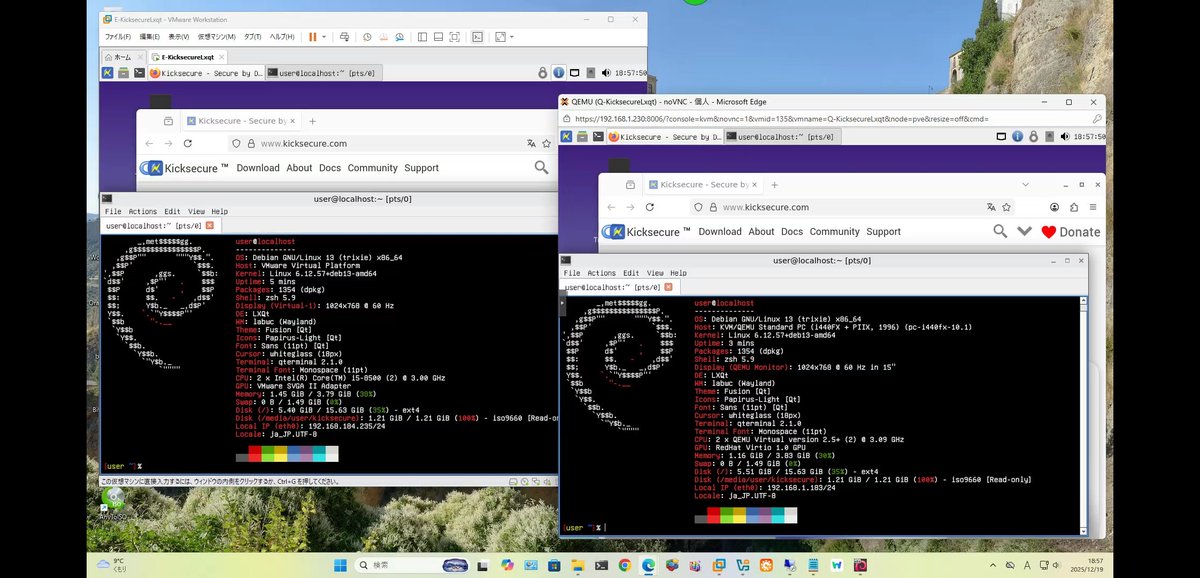Open the Help menu in QEMU guest qterminal
The image size is (1200, 578).
pos(678,273)
